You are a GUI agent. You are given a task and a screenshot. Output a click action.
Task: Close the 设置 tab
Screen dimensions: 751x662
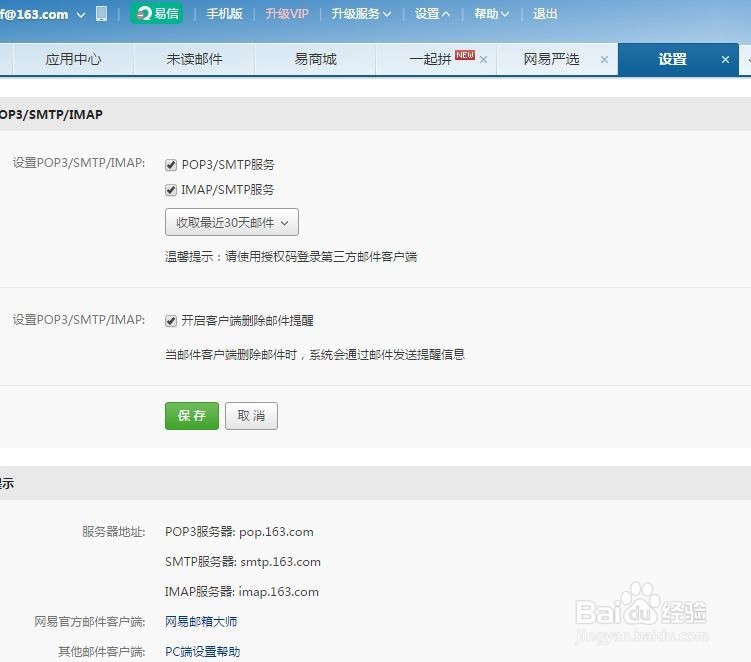[725, 60]
